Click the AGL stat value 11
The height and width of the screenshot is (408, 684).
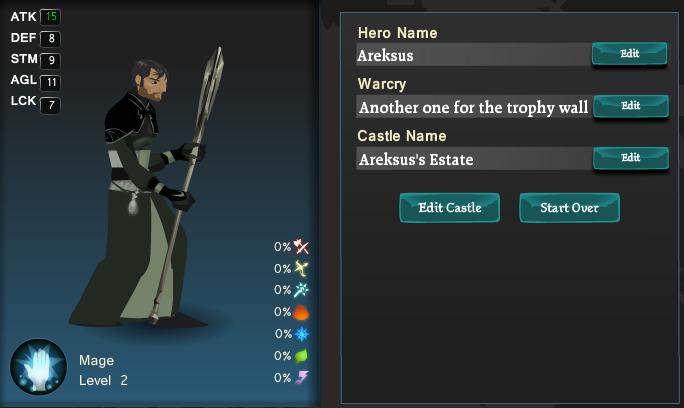[51, 82]
